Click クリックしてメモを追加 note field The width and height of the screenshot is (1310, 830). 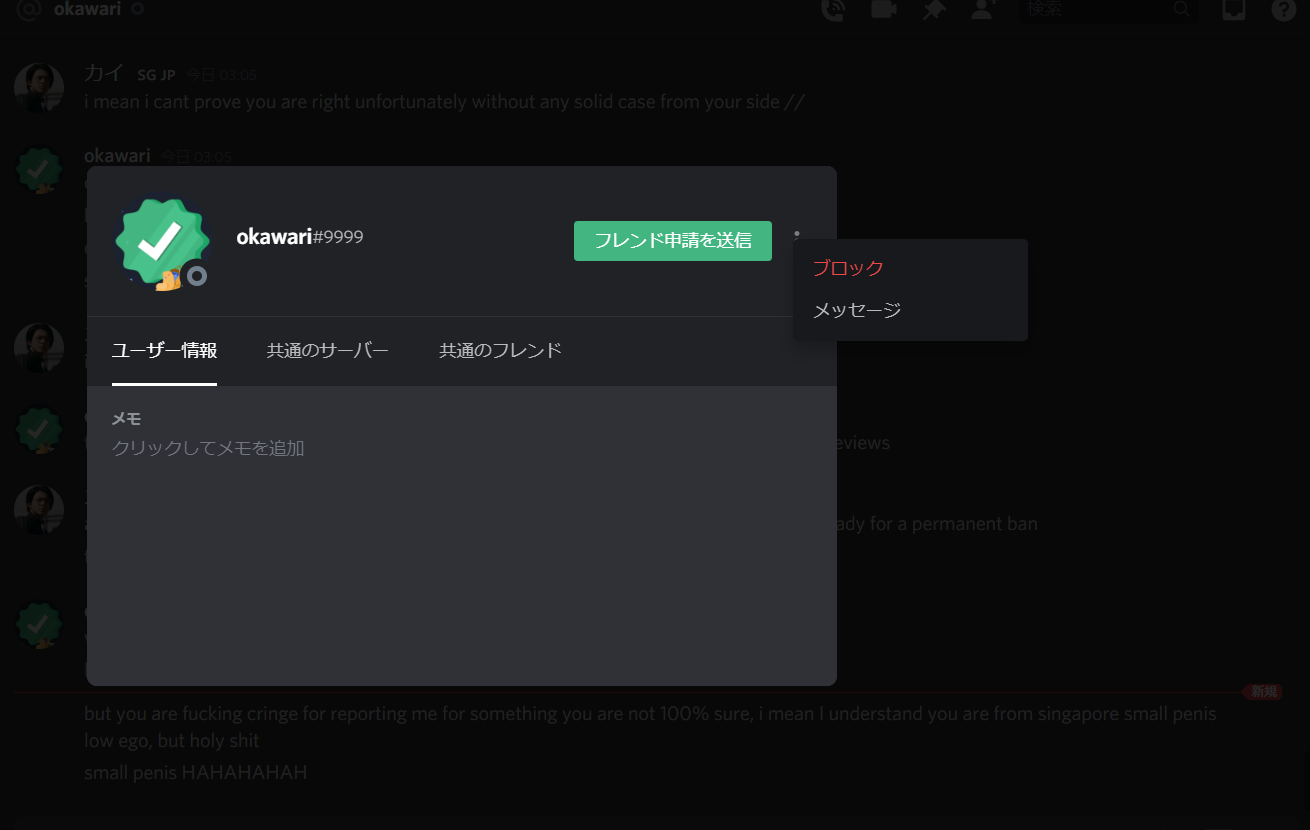pos(208,448)
